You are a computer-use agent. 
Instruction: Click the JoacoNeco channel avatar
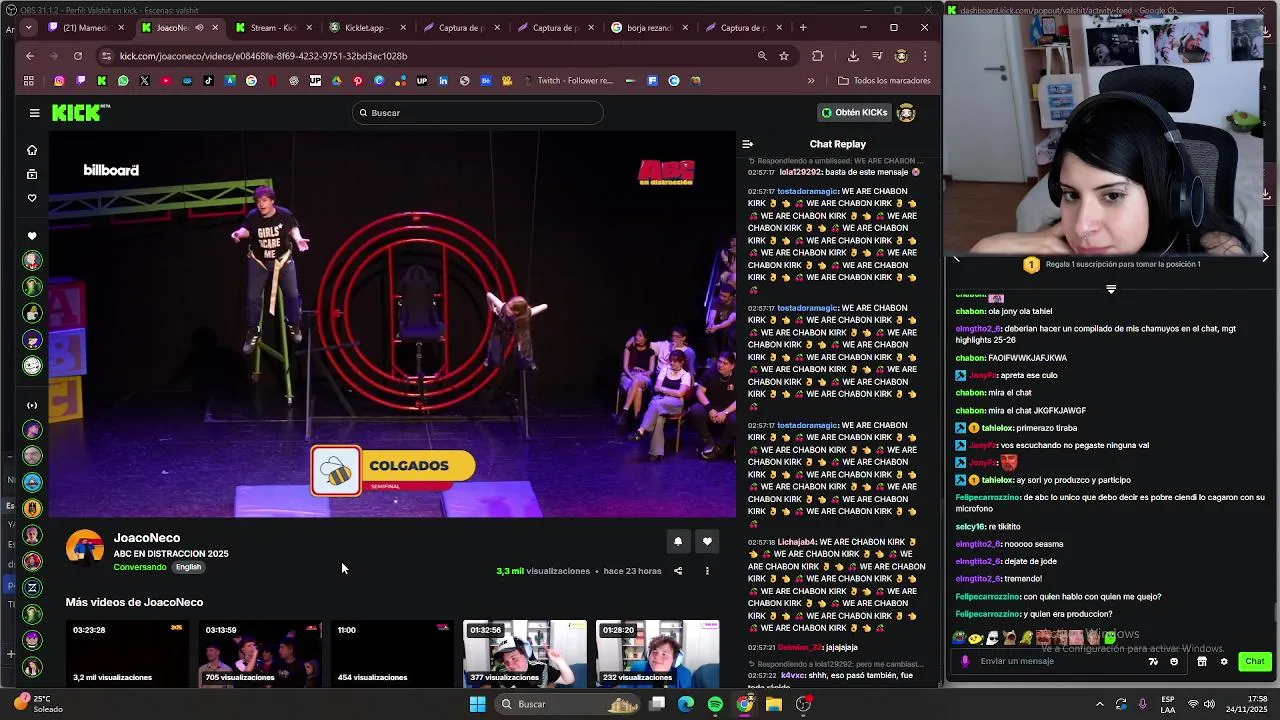(85, 548)
